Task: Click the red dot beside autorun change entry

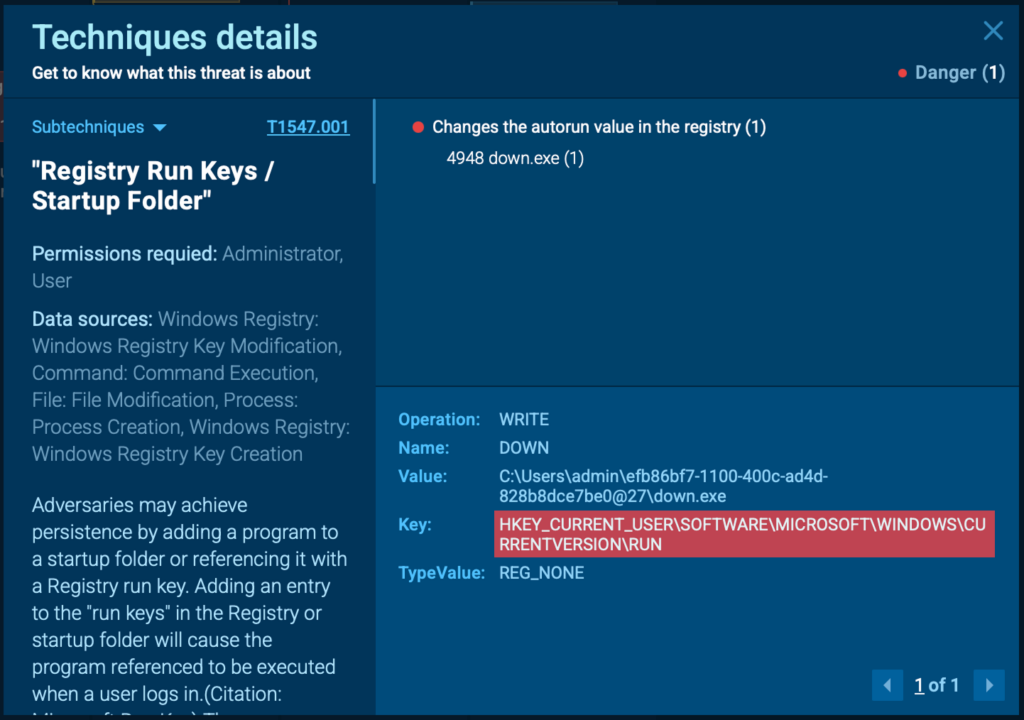Action: (x=418, y=128)
